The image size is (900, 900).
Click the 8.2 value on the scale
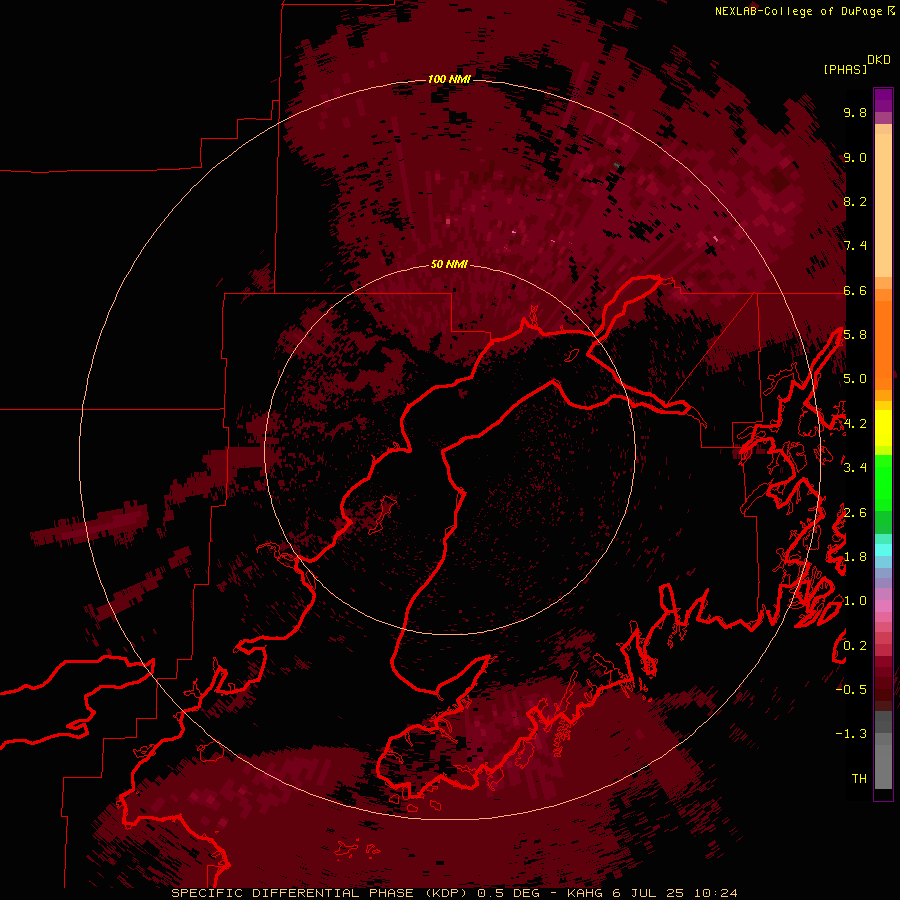tap(855, 201)
